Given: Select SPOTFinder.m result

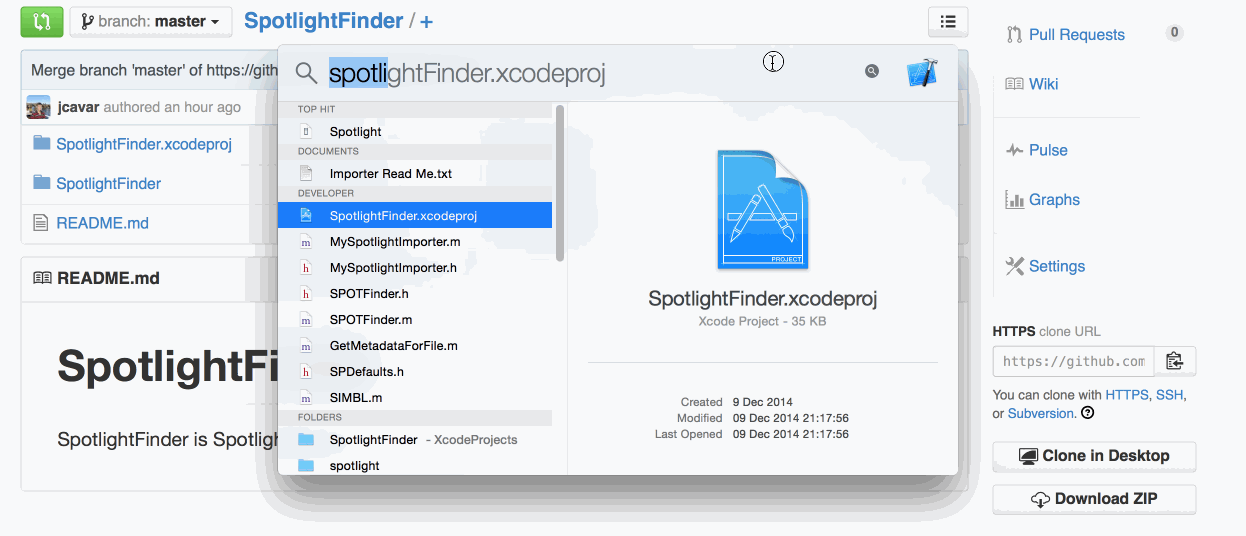Looking at the screenshot, I should (415, 319).
